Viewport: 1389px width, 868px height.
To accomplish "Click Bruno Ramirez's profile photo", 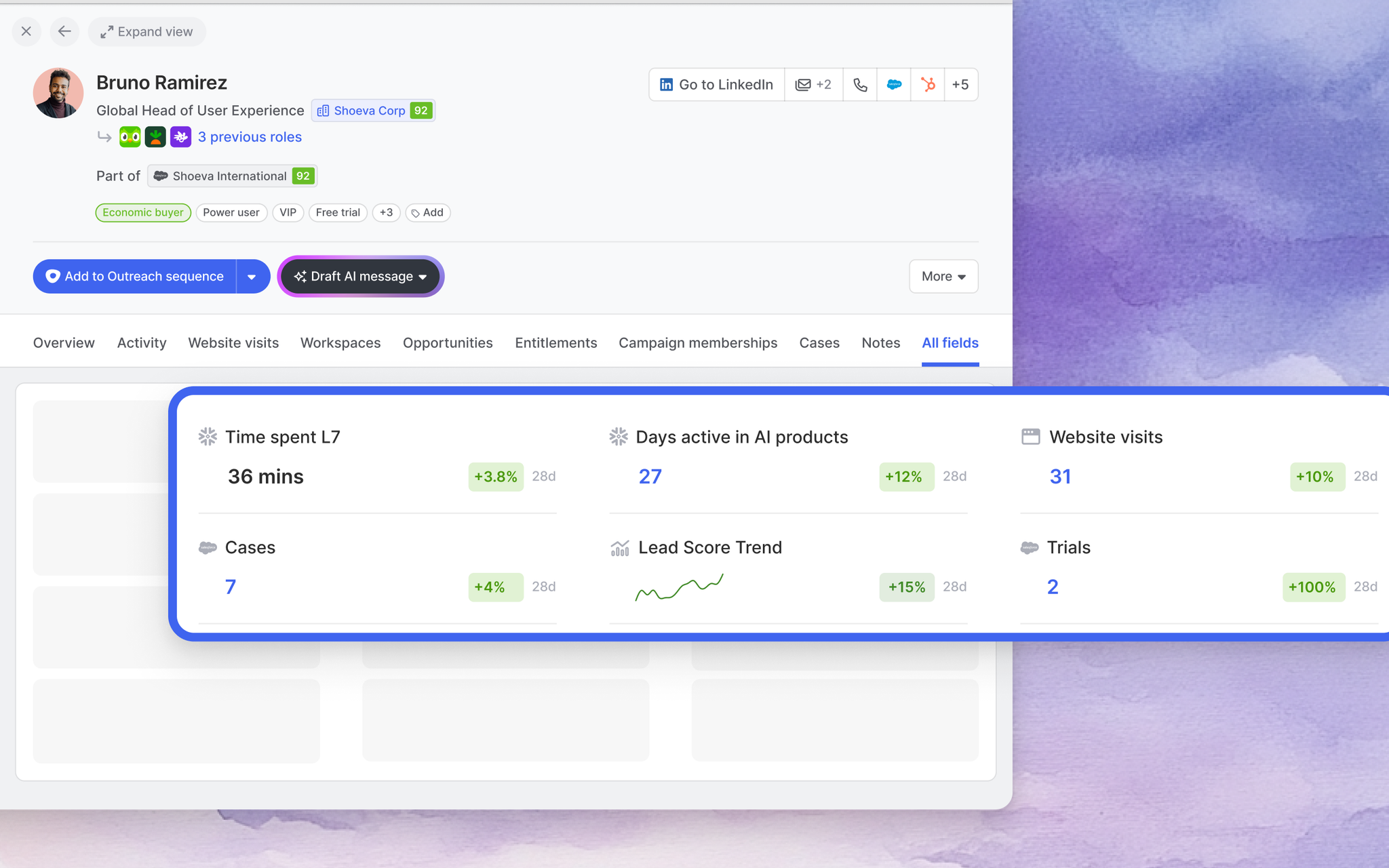I will [x=58, y=93].
